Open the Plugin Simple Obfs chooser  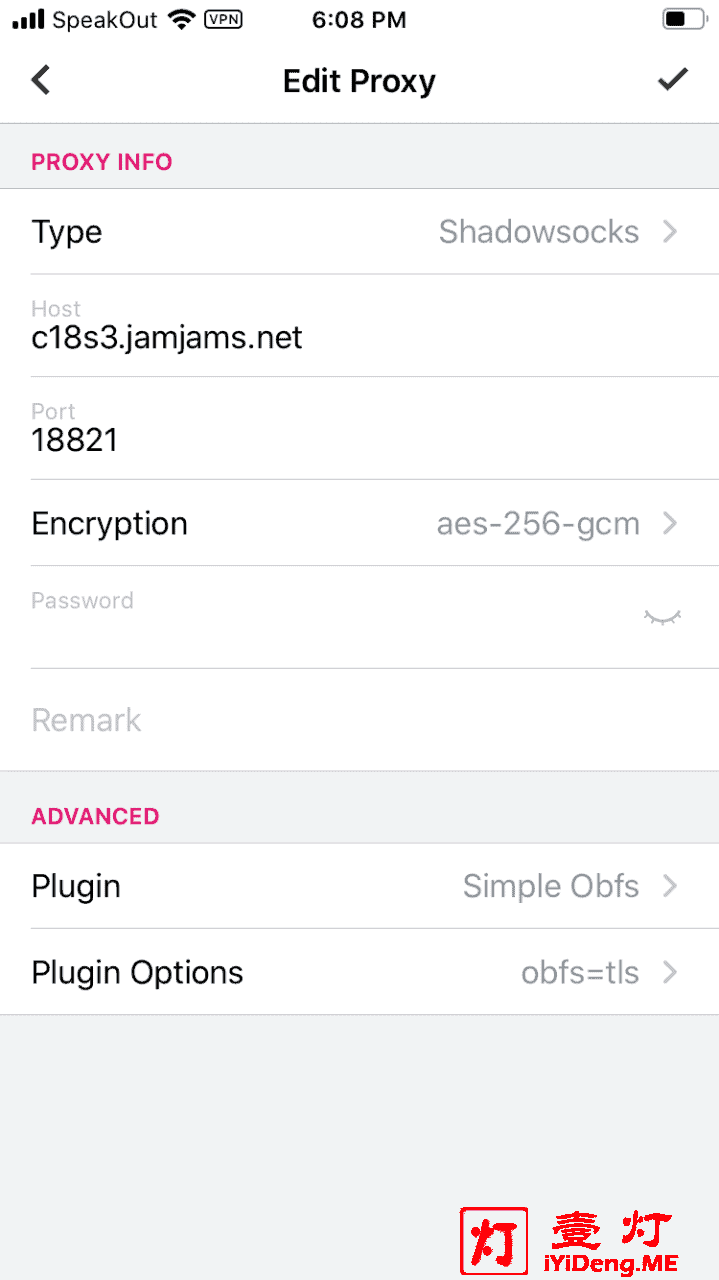click(359, 886)
